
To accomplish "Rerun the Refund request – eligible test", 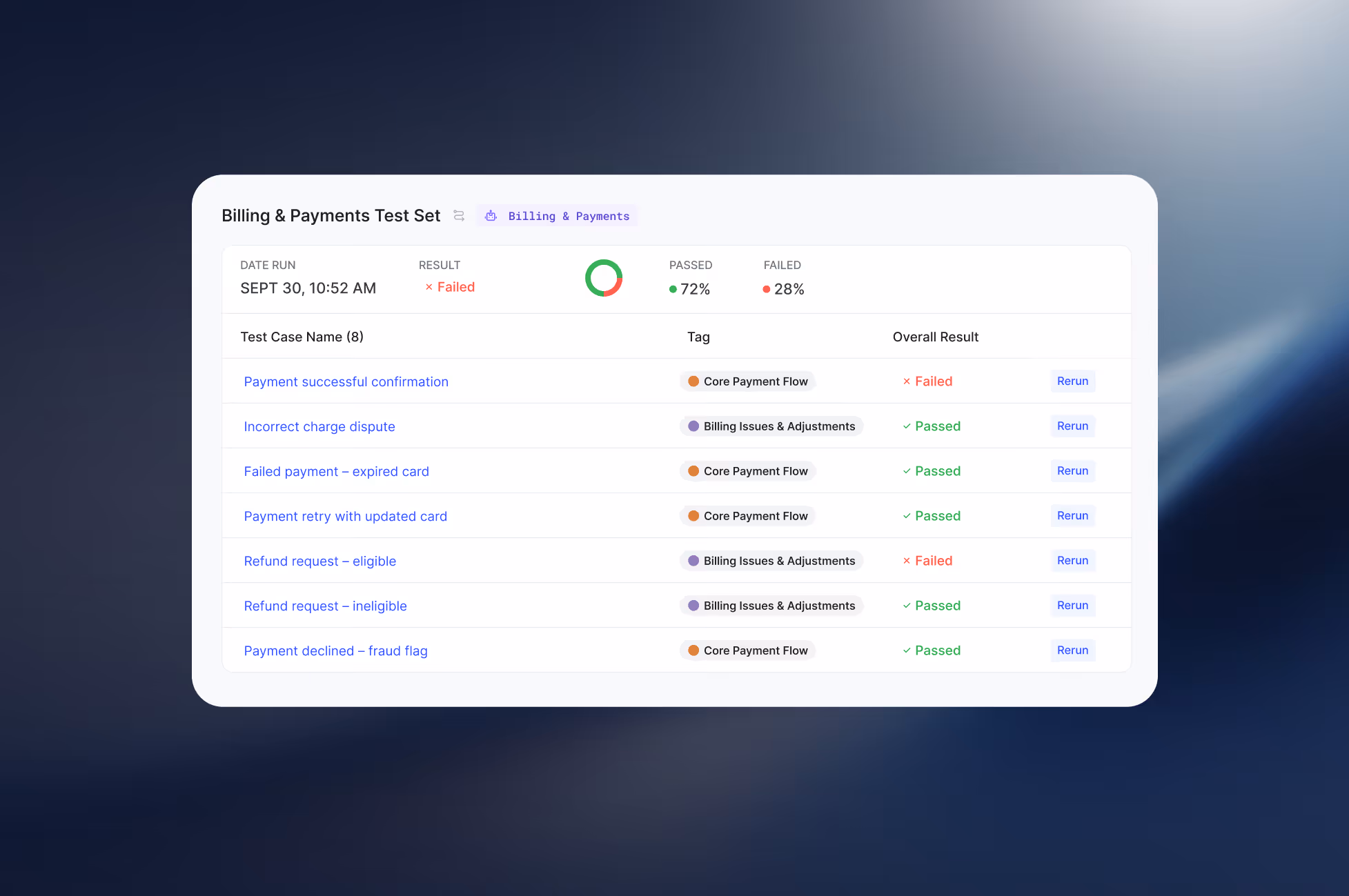I will 1072,560.
